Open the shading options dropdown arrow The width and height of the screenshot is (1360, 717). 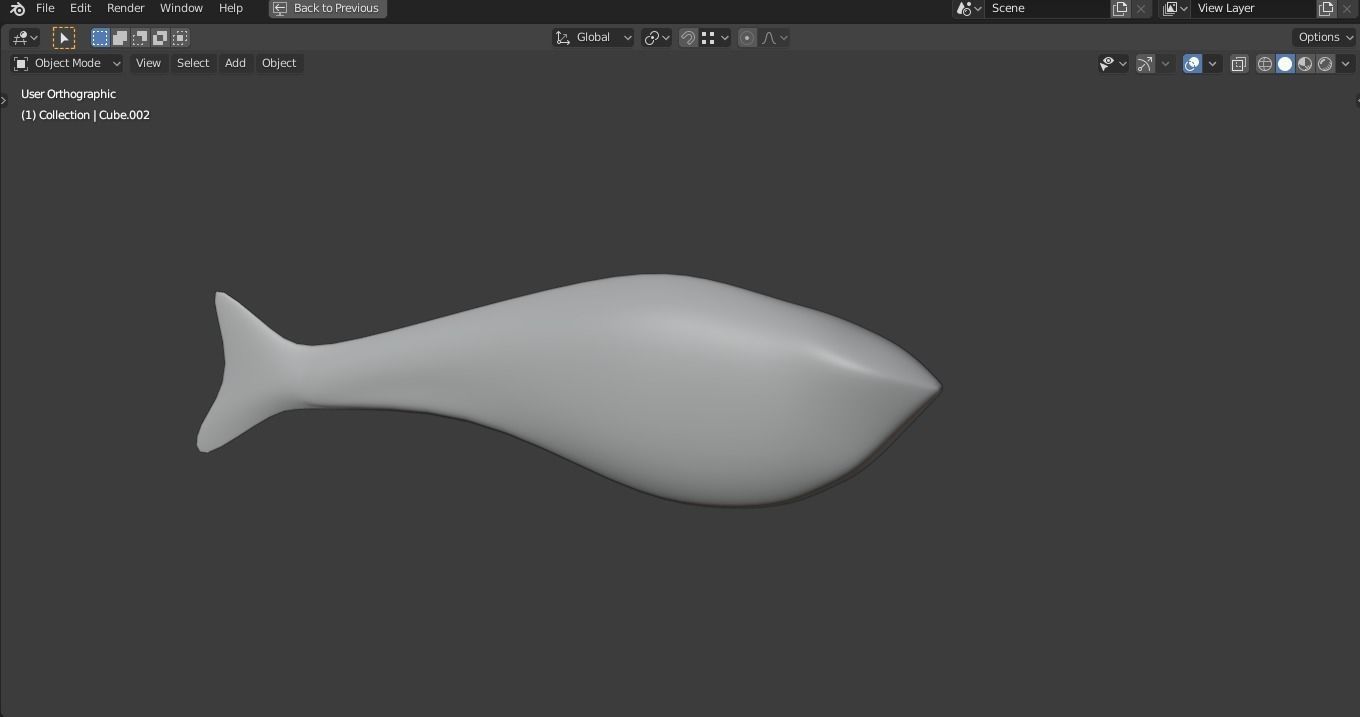coord(1346,64)
